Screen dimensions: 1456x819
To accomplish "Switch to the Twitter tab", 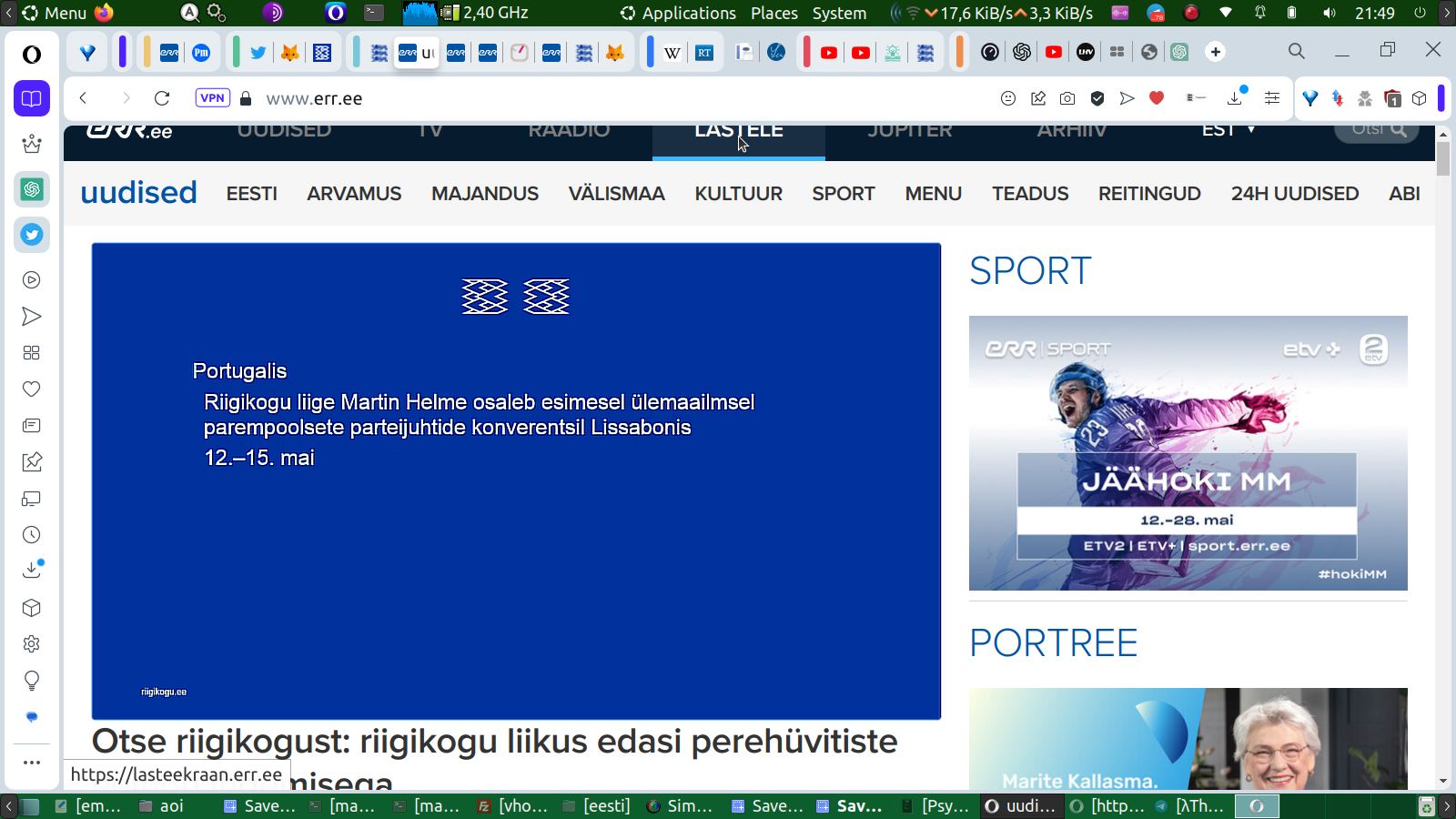I will point(258,53).
